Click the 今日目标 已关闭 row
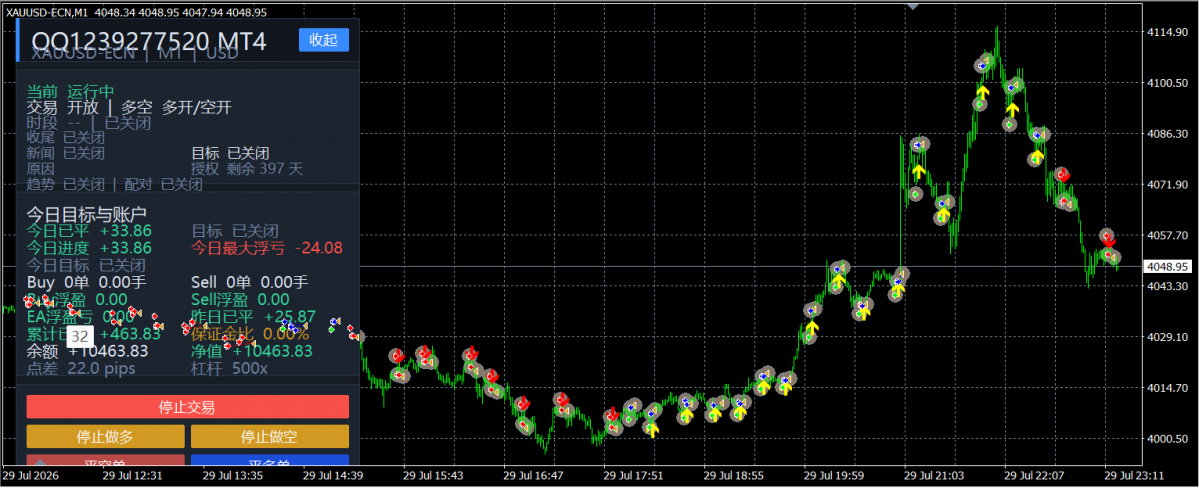The image size is (1199, 488). point(86,265)
